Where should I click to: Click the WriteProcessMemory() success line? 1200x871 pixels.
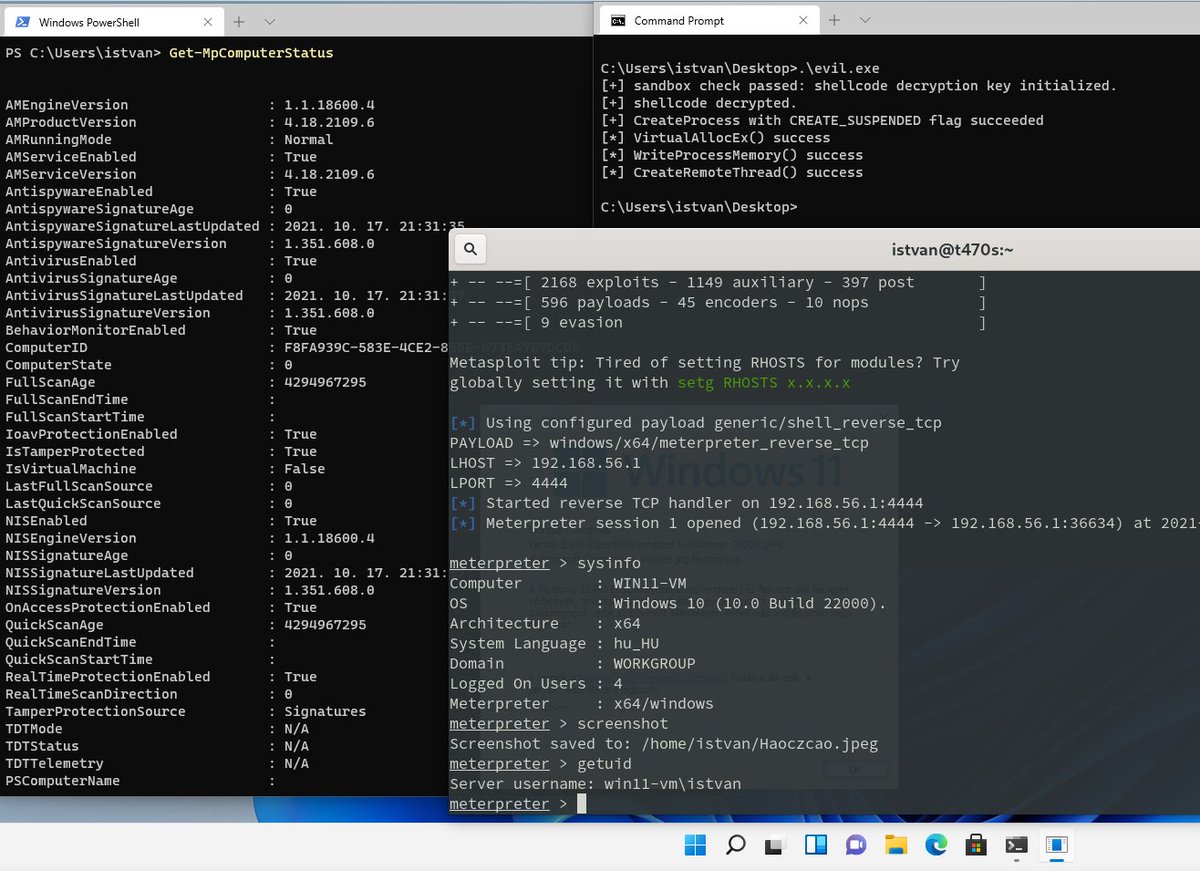point(732,155)
